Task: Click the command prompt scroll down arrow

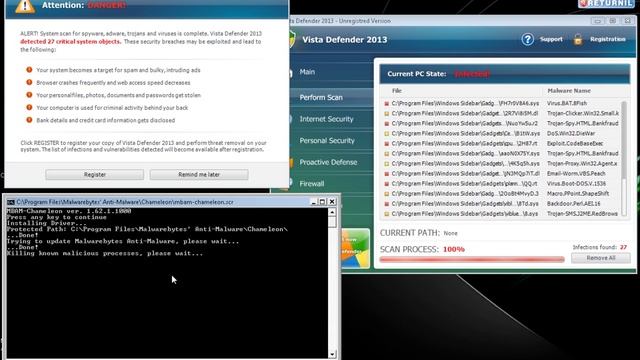Action: [332, 354]
